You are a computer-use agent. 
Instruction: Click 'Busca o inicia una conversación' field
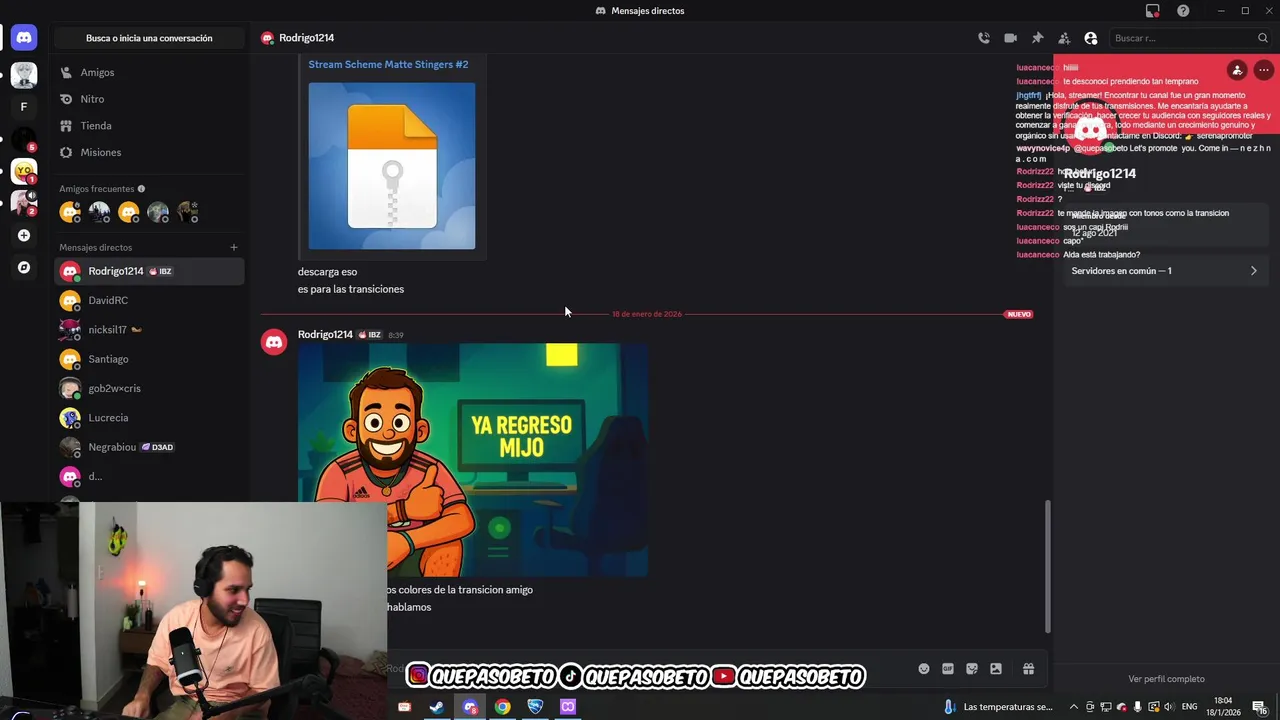(x=149, y=38)
